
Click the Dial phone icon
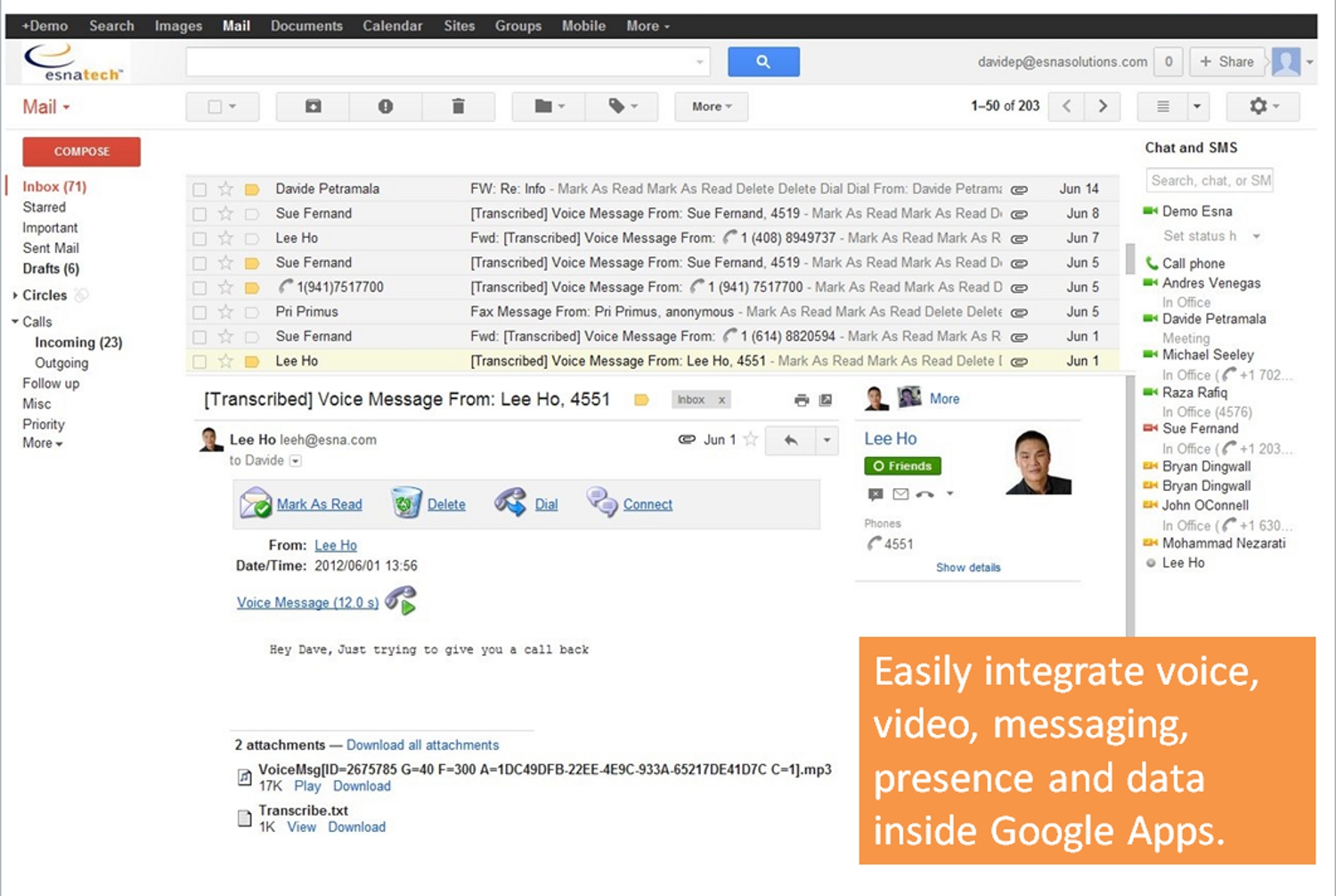click(511, 502)
